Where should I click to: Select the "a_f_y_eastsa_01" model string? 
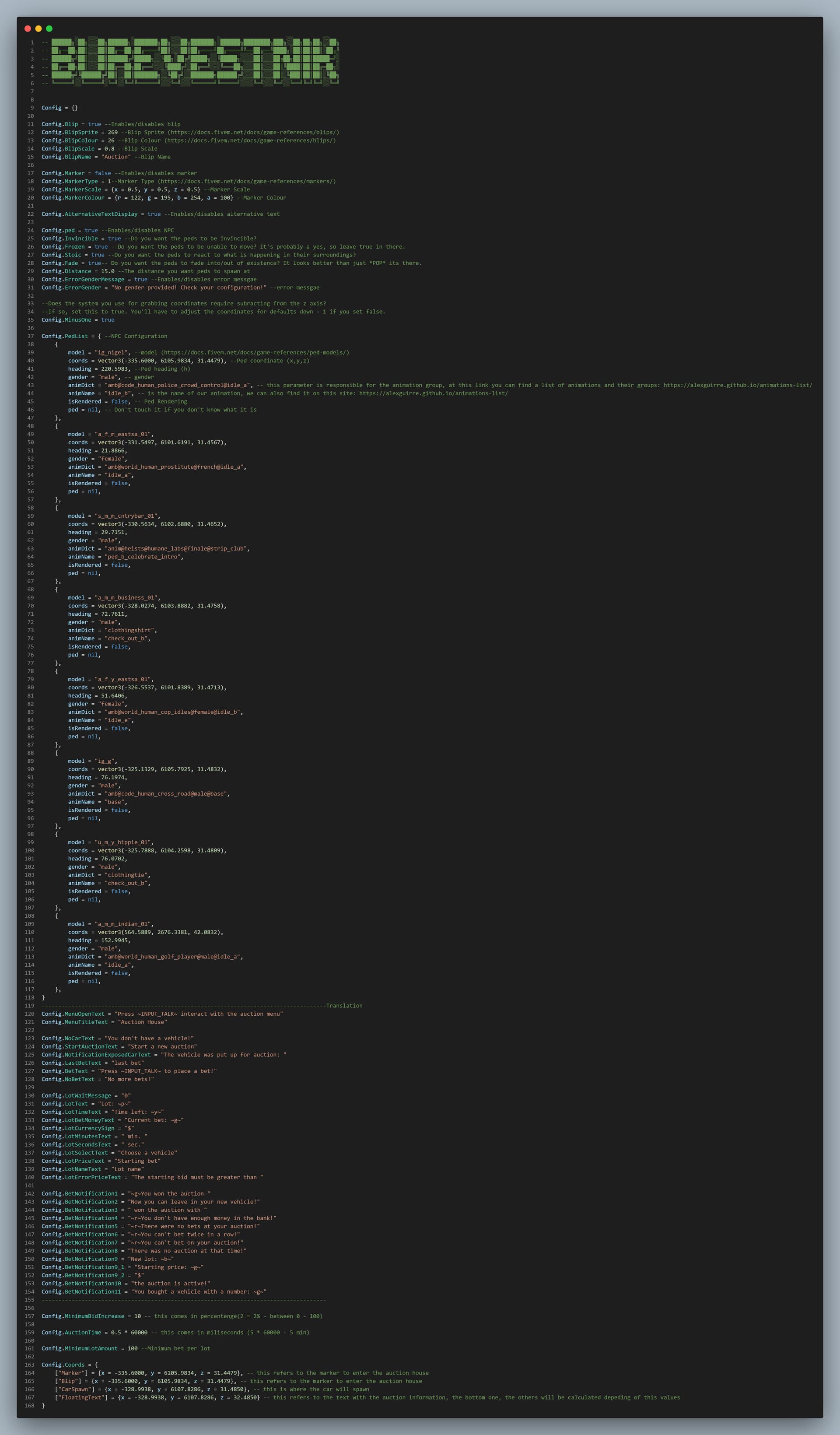pos(123,679)
